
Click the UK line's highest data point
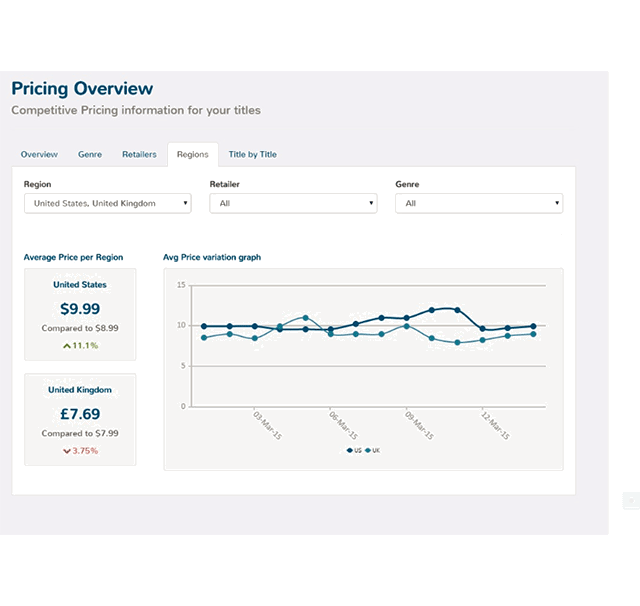pyautogui.click(x=305, y=317)
